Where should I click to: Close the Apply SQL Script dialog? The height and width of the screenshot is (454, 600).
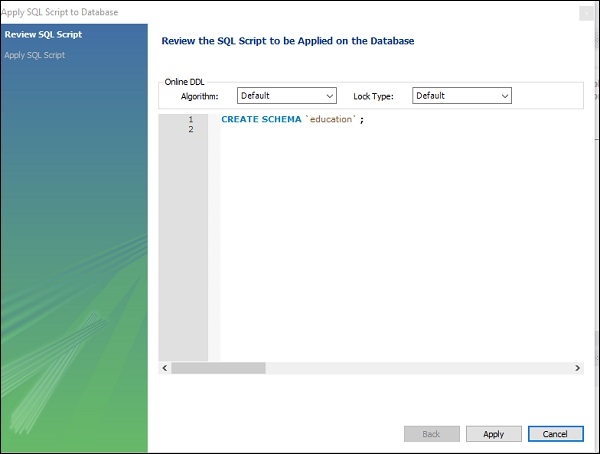586,13
